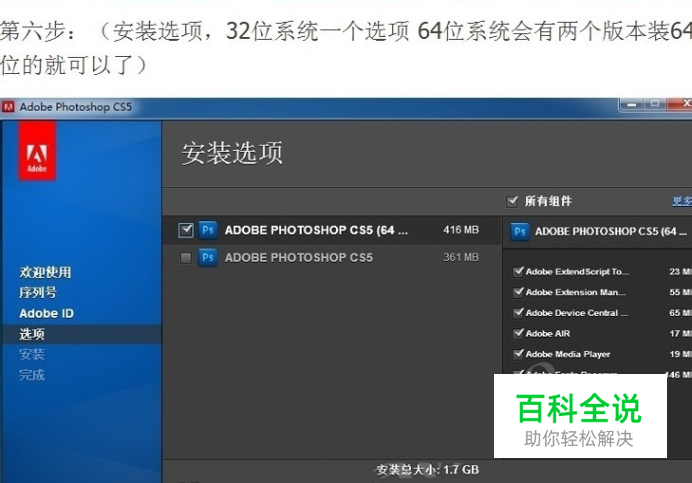The width and height of the screenshot is (692, 483).
Task: Minimize the Adobe Photoshop CS5 installer window
Action: point(632,105)
